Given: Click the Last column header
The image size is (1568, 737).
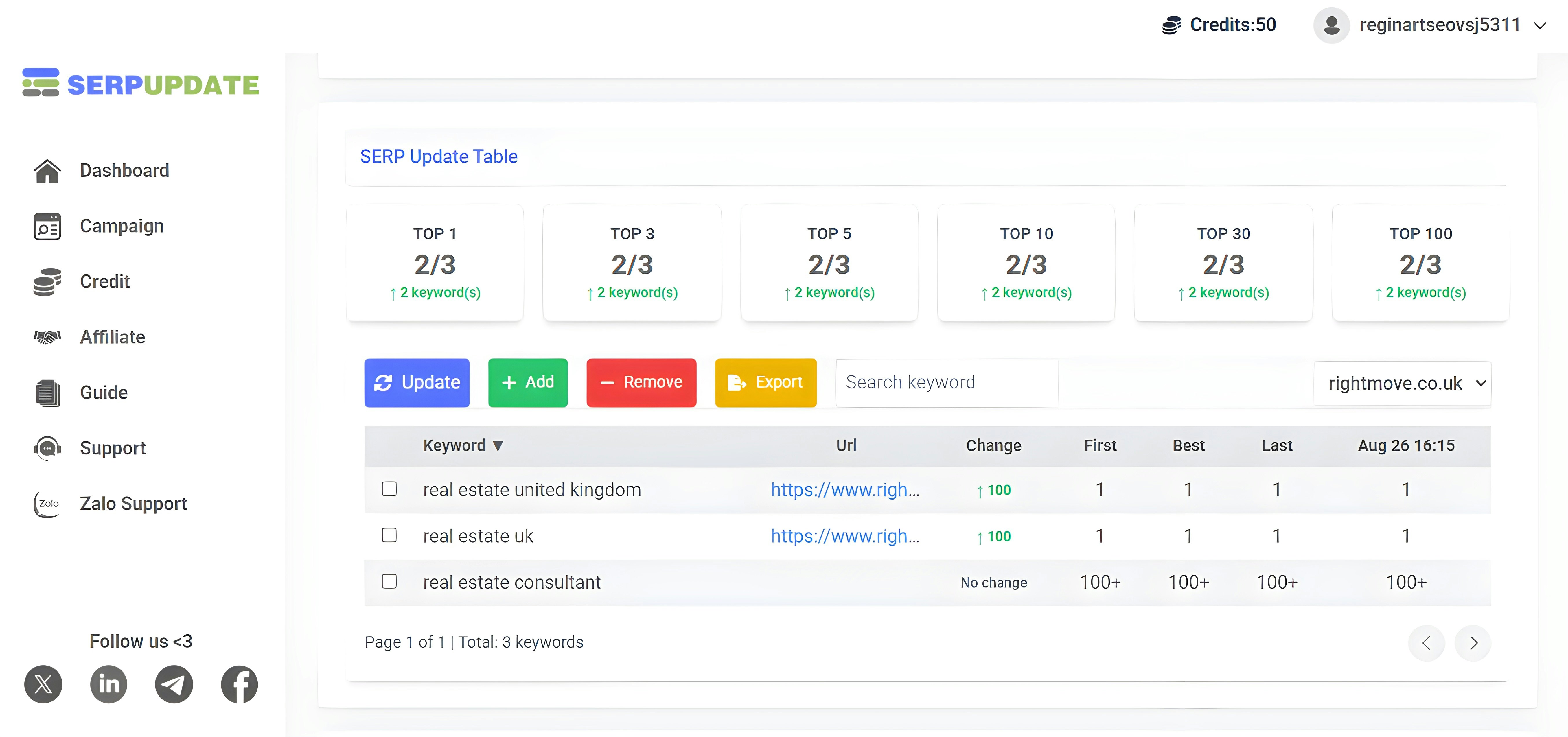Looking at the screenshot, I should pyautogui.click(x=1276, y=445).
